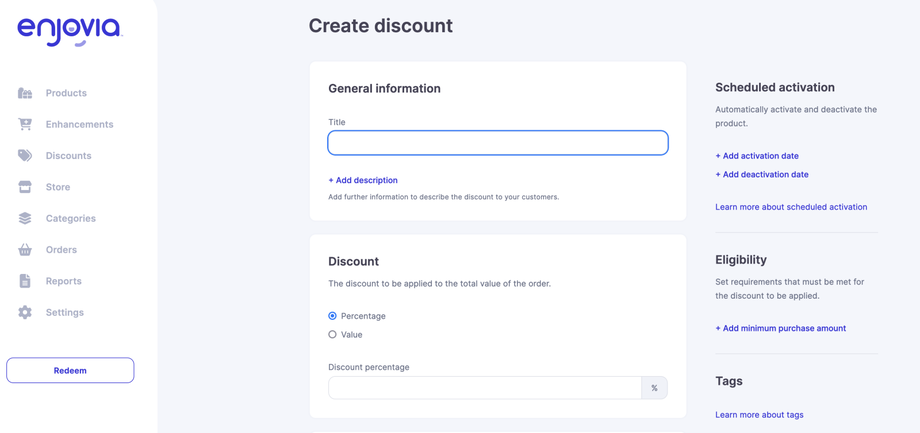Image resolution: width=920 pixels, height=433 pixels.
Task: Select the Value radio button
Action: [333, 335]
